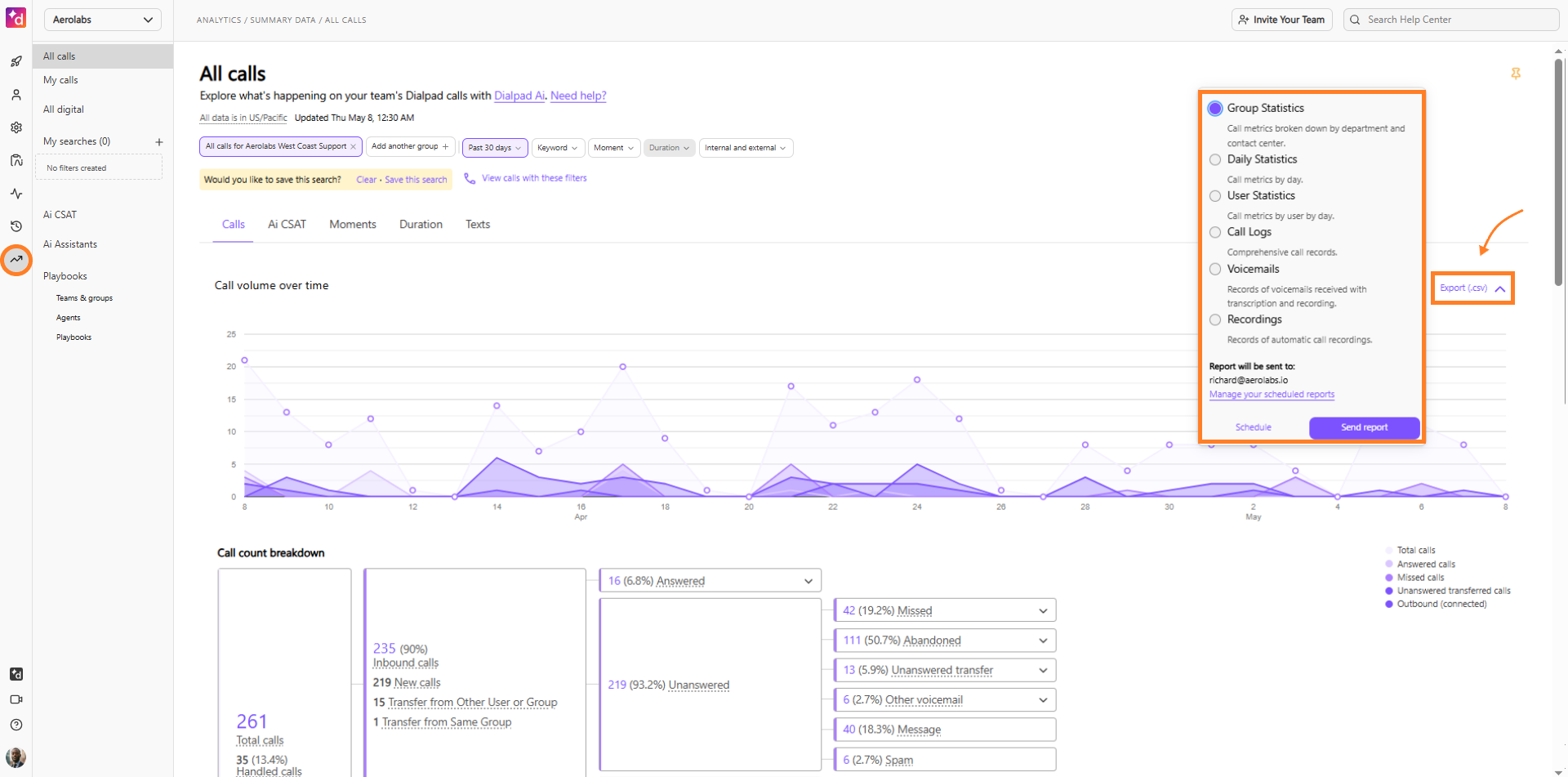Open All calls in the sidebar
Image resolution: width=1568 pixels, height=777 pixels.
(x=103, y=56)
